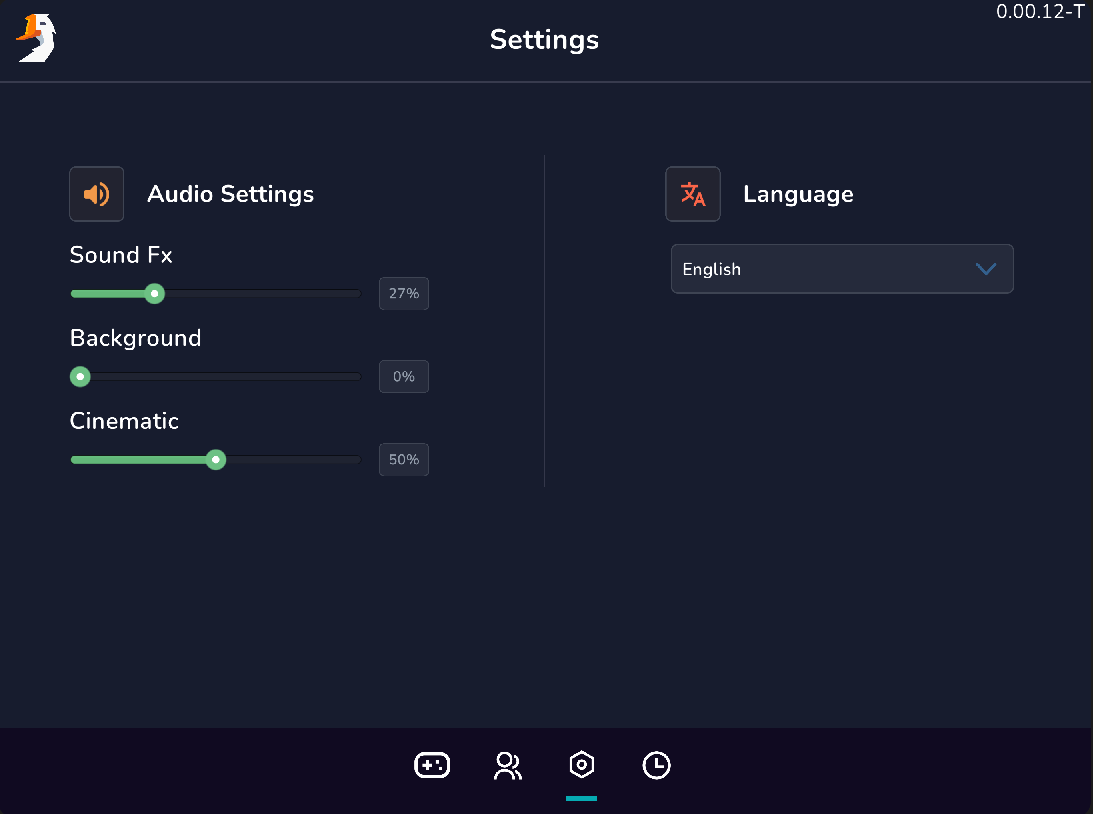Click the Settings page title
1093x814 pixels.
pyautogui.click(x=544, y=40)
